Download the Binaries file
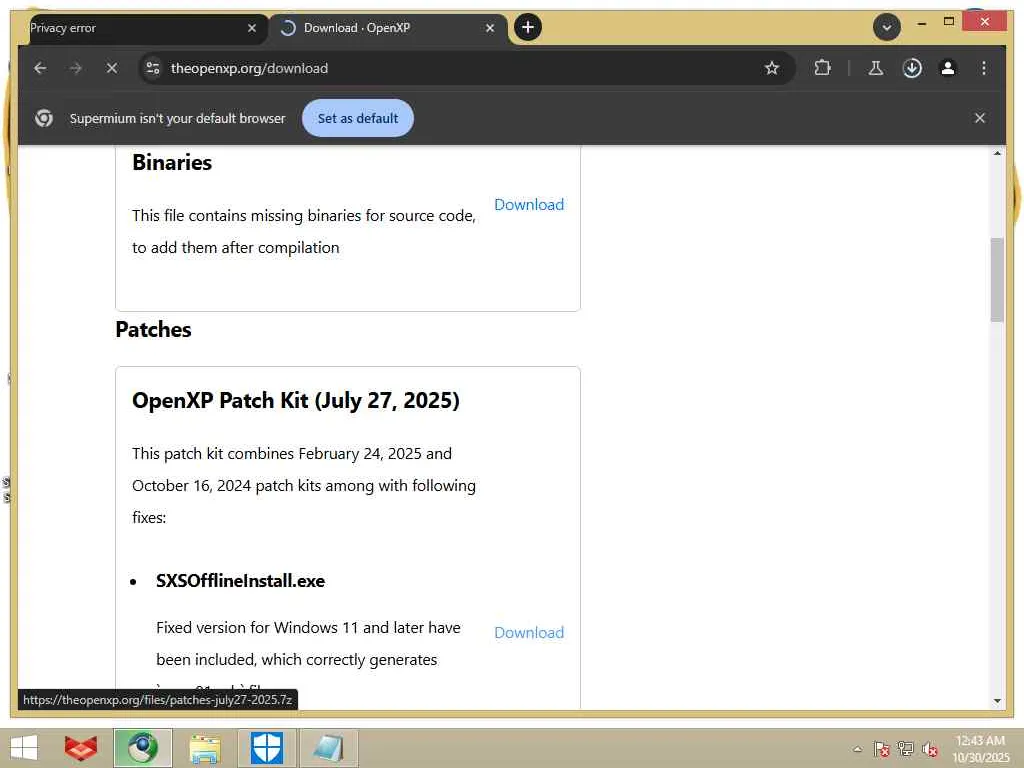The image size is (1024, 768). pos(529,204)
